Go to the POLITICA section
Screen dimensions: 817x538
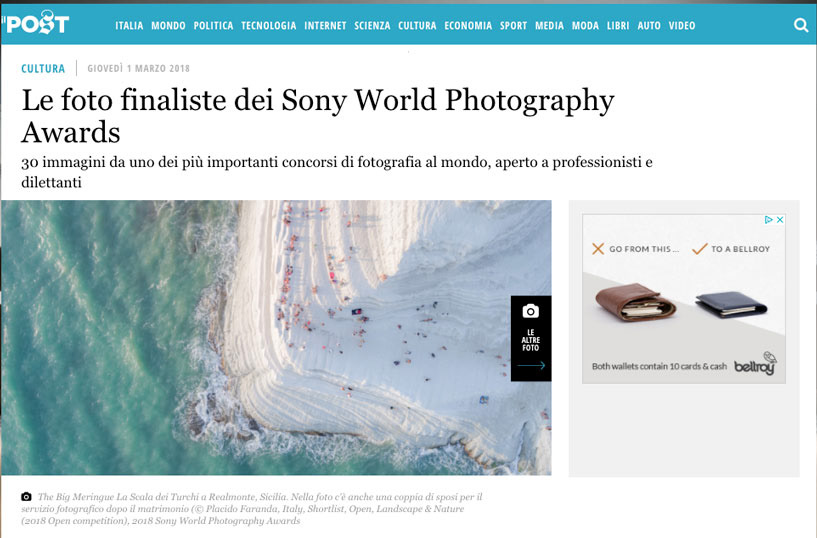click(213, 26)
